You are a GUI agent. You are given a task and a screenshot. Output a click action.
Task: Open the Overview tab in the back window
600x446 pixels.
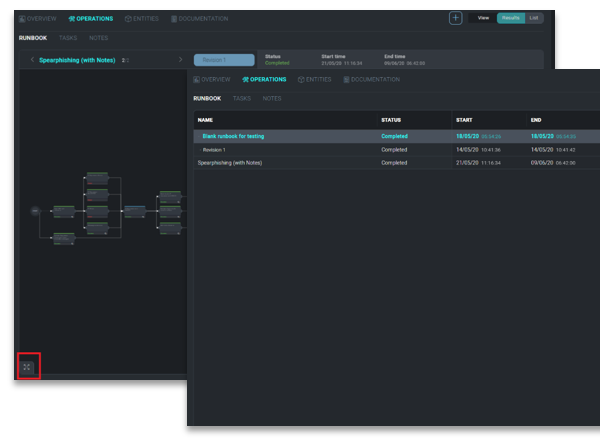pos(39,19)
